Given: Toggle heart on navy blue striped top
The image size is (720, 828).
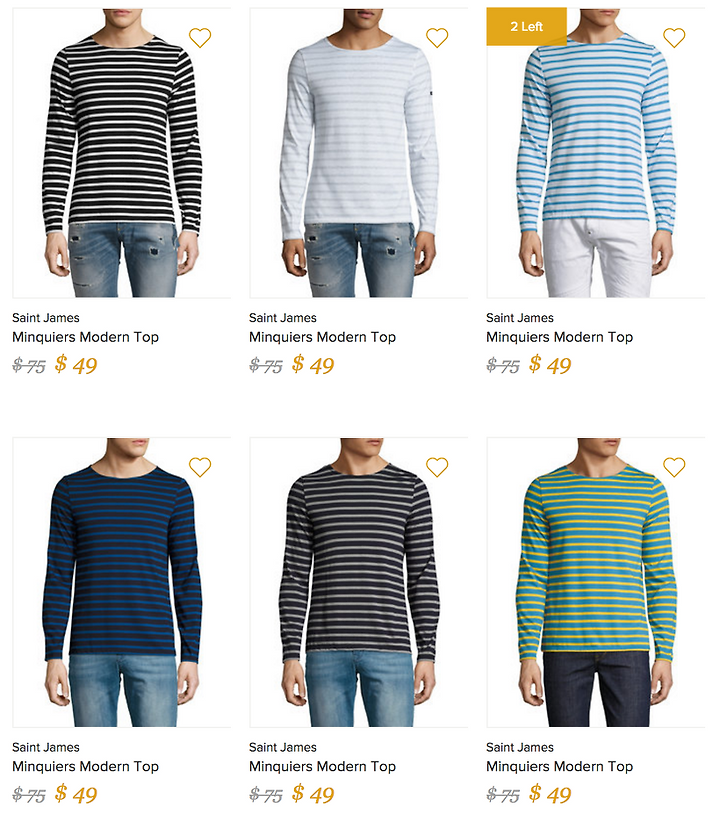Looking at the screenshot, I should [x=200, y=467].
